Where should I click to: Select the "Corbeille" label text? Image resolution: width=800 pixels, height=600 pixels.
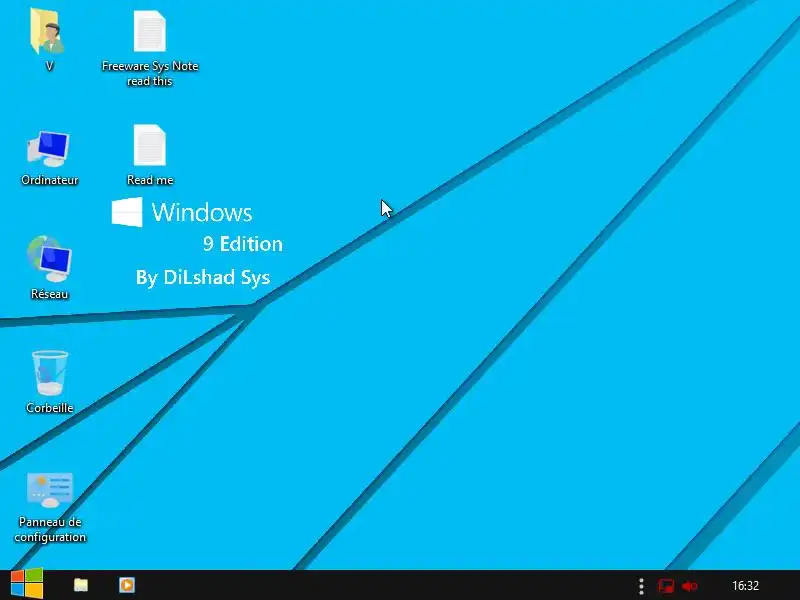(x=49, y=408)
